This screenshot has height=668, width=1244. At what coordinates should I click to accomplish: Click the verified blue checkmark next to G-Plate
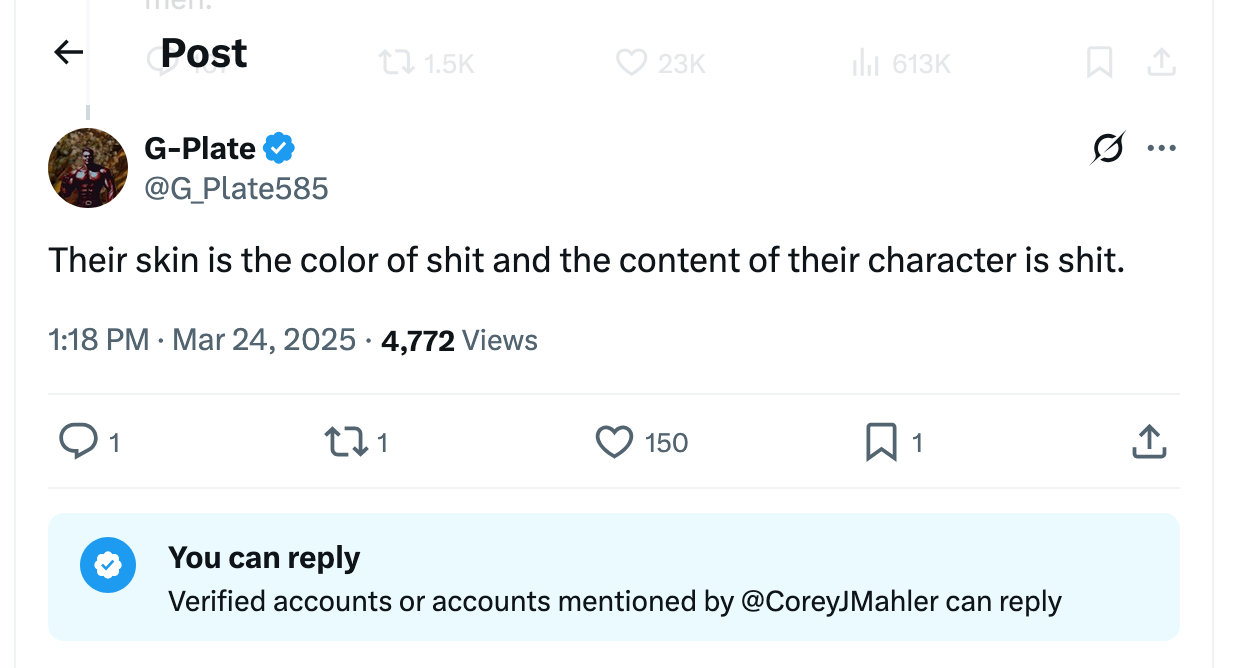pyautogui.click(x=278, y=147)
